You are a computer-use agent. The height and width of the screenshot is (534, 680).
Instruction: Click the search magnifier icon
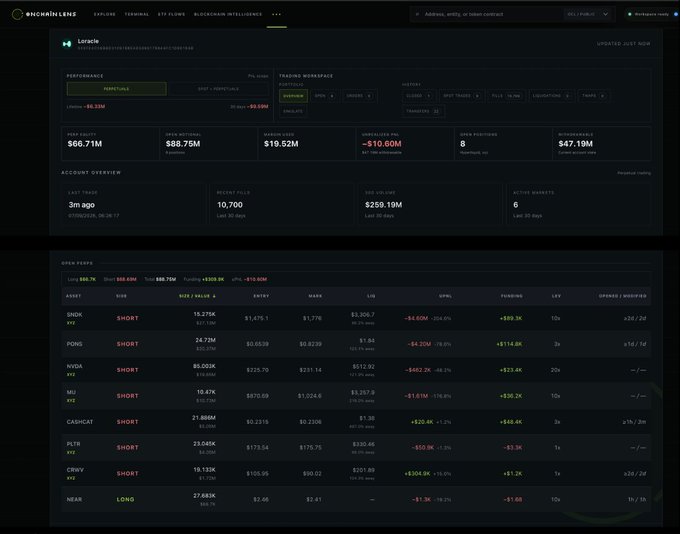point(417,14)
